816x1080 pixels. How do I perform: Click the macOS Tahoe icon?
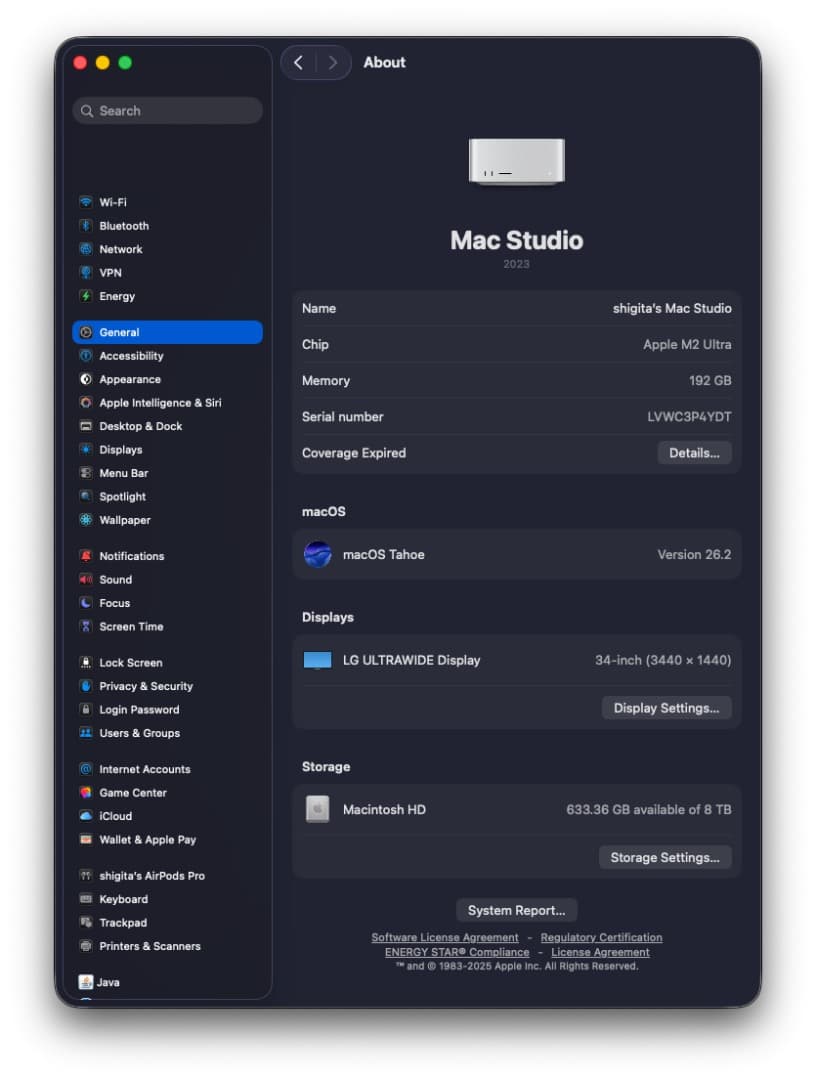coord(318,555)
